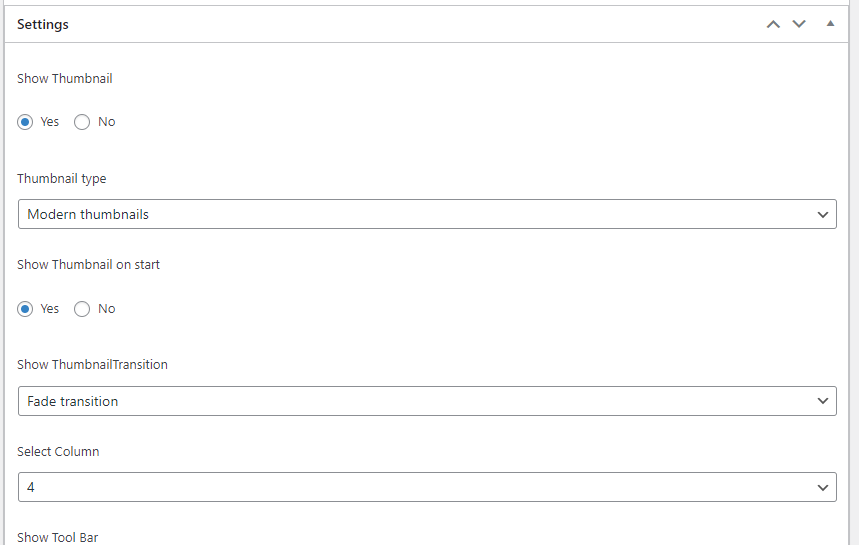Choose No for Show Thumbnail on start
The width and height of the screenshot is (859, 545).
(x=82, y=309)
